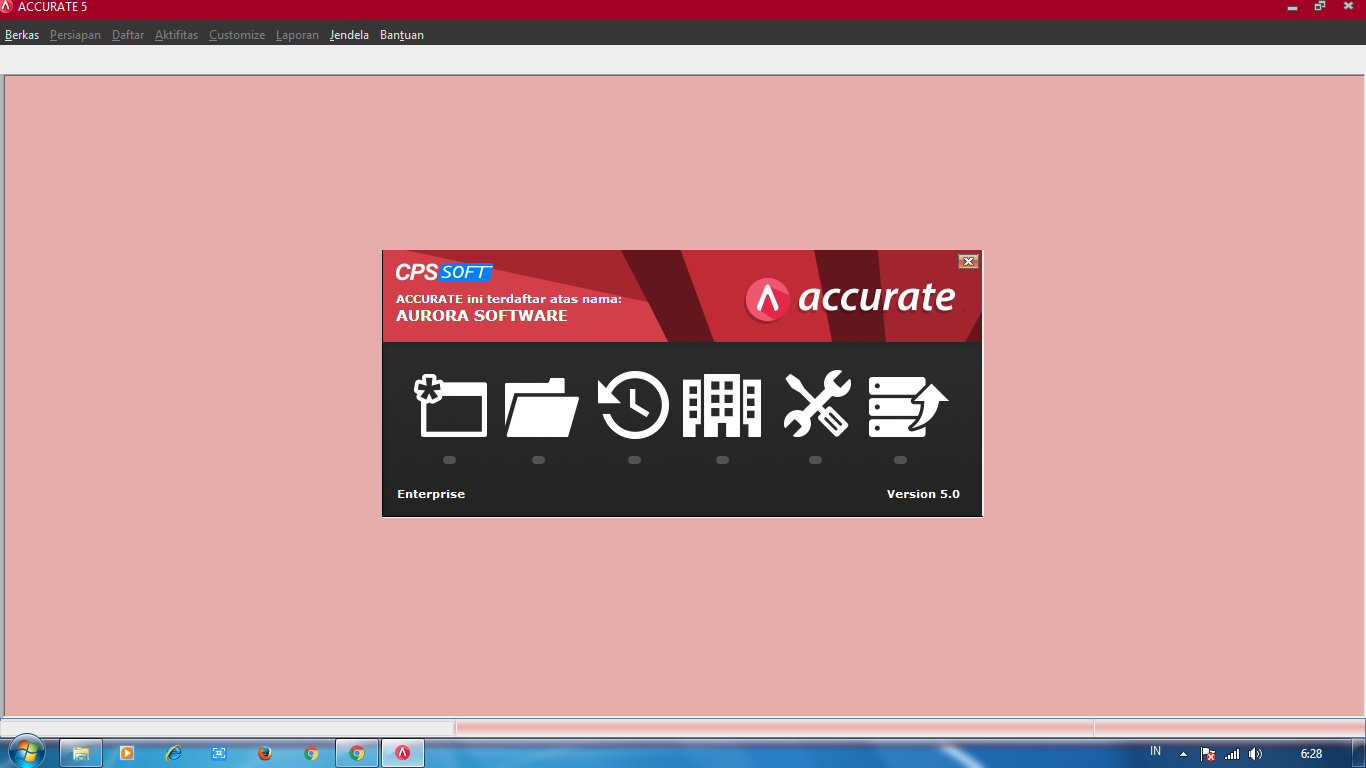Open Windows Explorer from the taskbar
1366x768 pixels.
tap(81, 753)
